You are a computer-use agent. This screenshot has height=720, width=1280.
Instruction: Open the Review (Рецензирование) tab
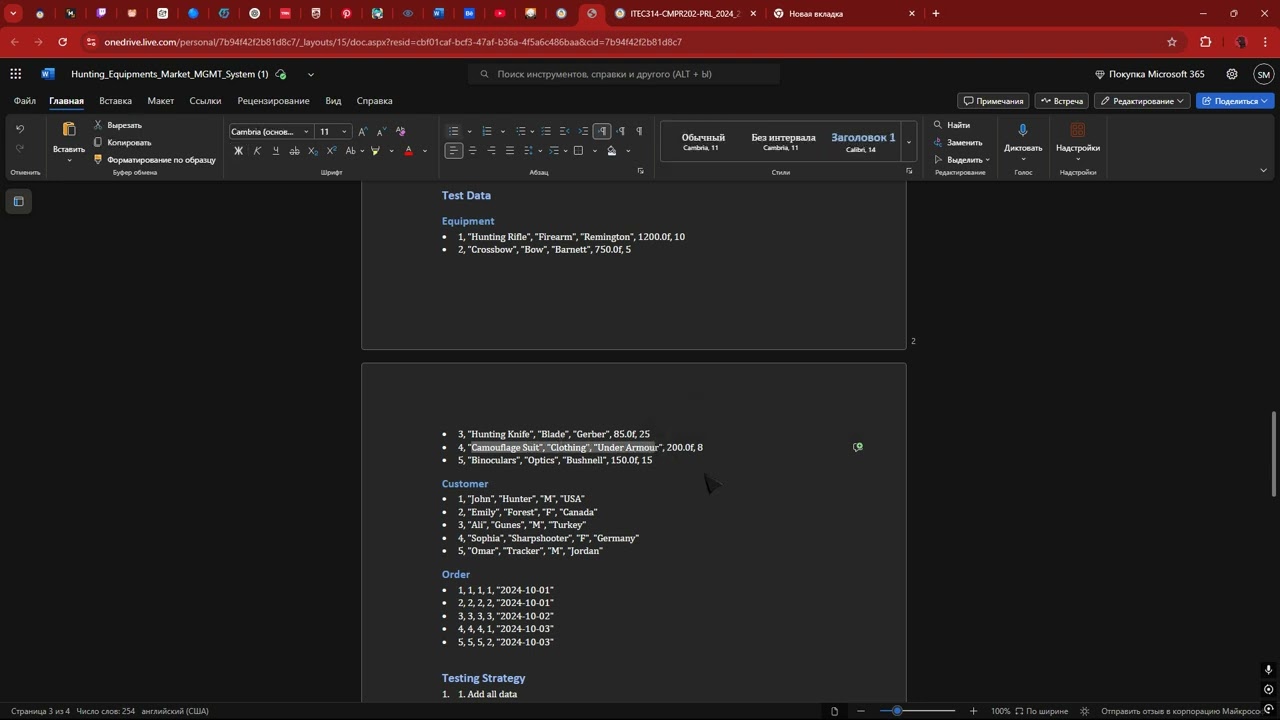[273, 101]
